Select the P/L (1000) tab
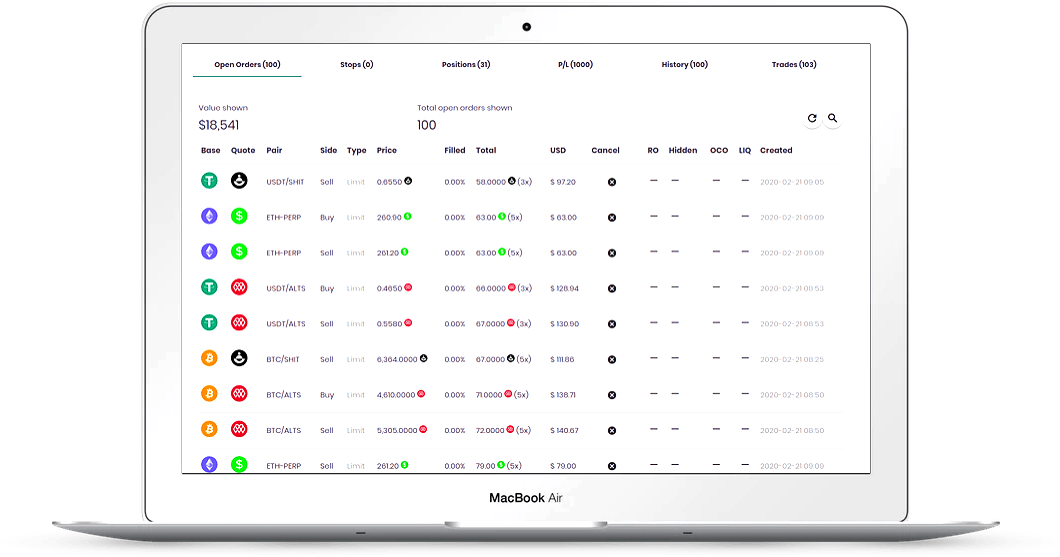Screen dimensions: 1060x557 point(575,65)
